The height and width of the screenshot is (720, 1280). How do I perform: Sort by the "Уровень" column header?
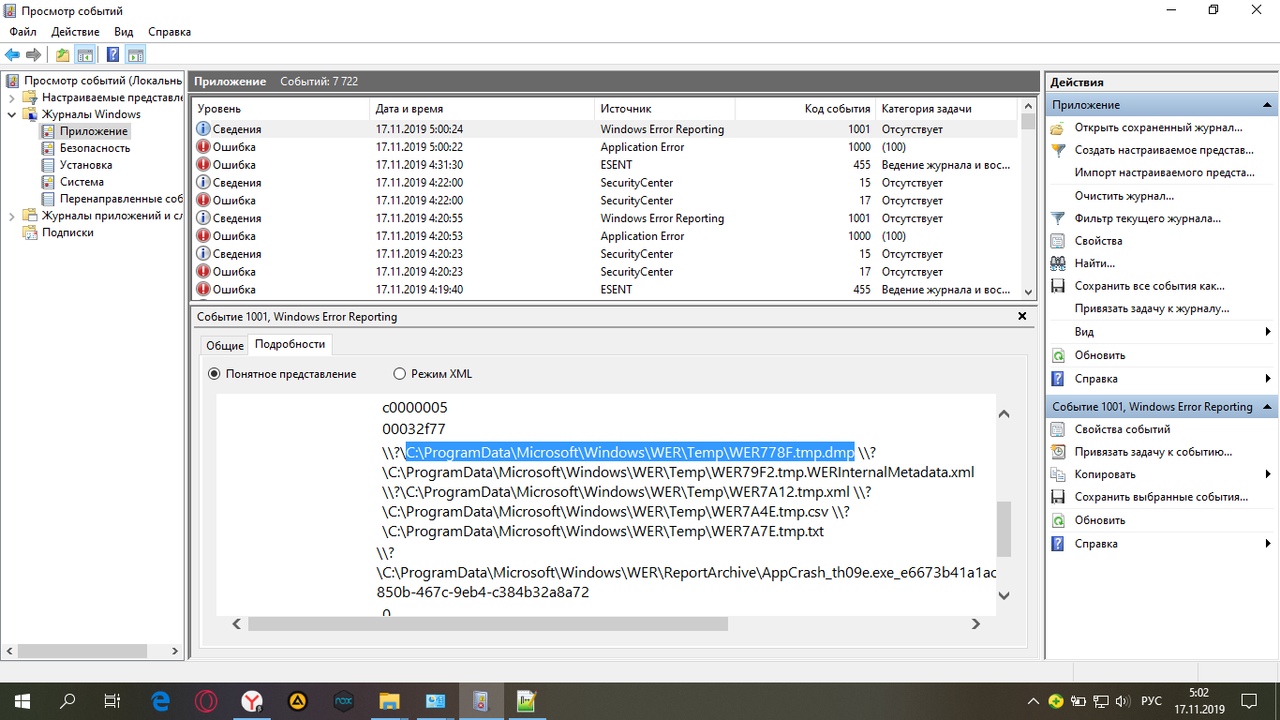(282, 109)
